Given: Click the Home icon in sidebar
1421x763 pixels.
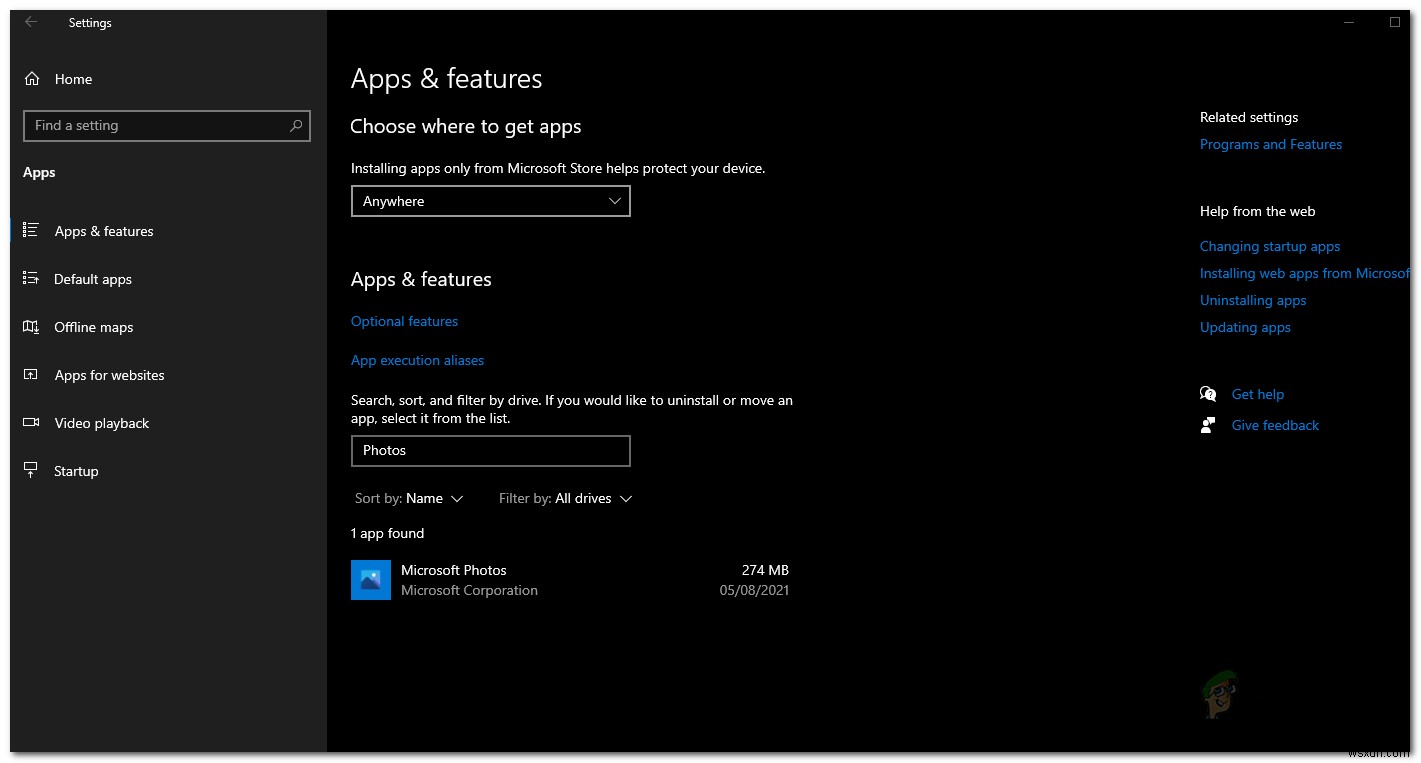Looking at the screenshot, I should coord(32,79).
